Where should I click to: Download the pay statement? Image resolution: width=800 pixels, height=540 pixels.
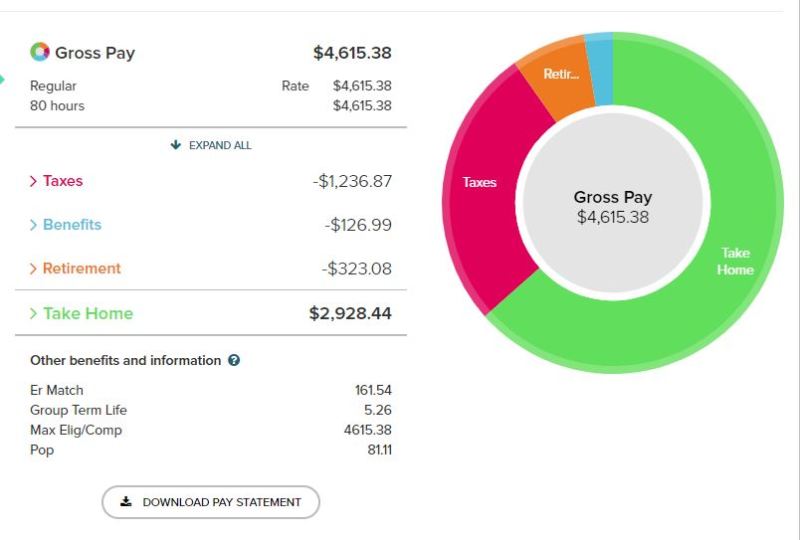pyautogui.click(x=211, y=502)
